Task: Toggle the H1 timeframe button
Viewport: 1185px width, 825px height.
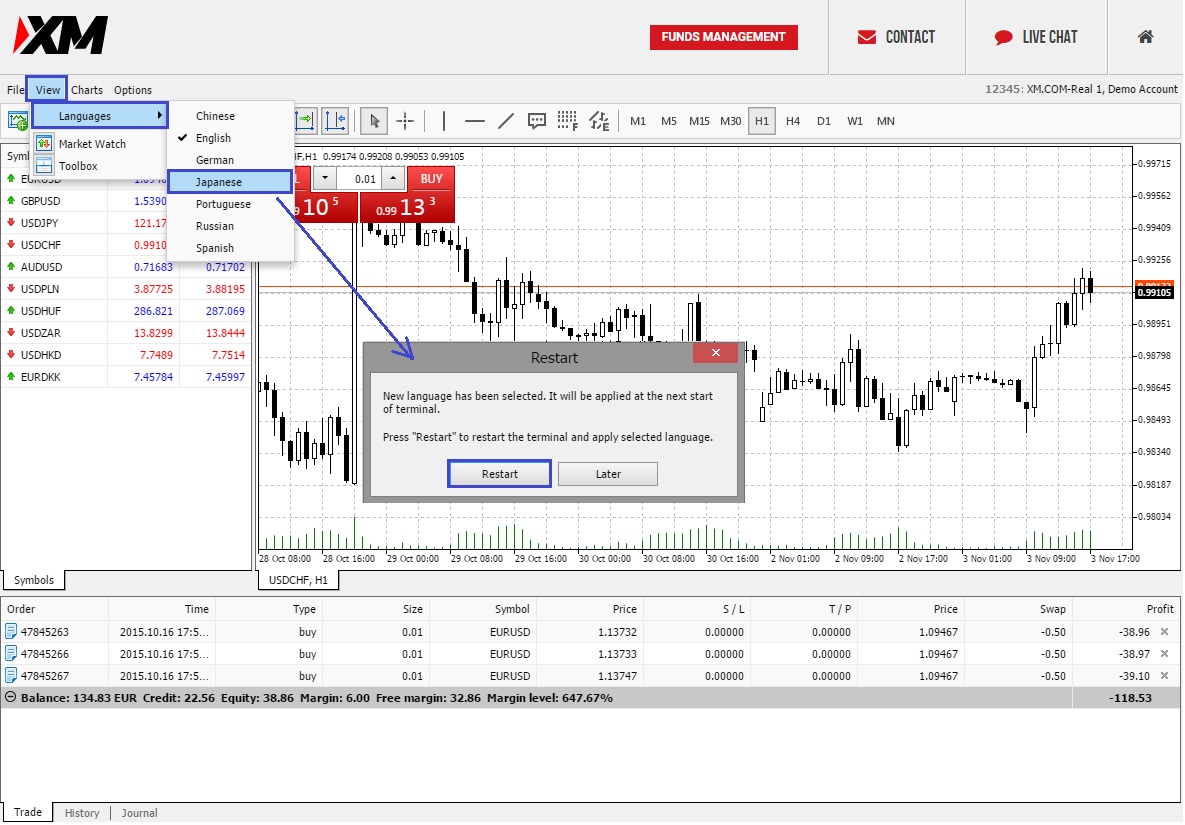Action: click(x=762, y=121)
